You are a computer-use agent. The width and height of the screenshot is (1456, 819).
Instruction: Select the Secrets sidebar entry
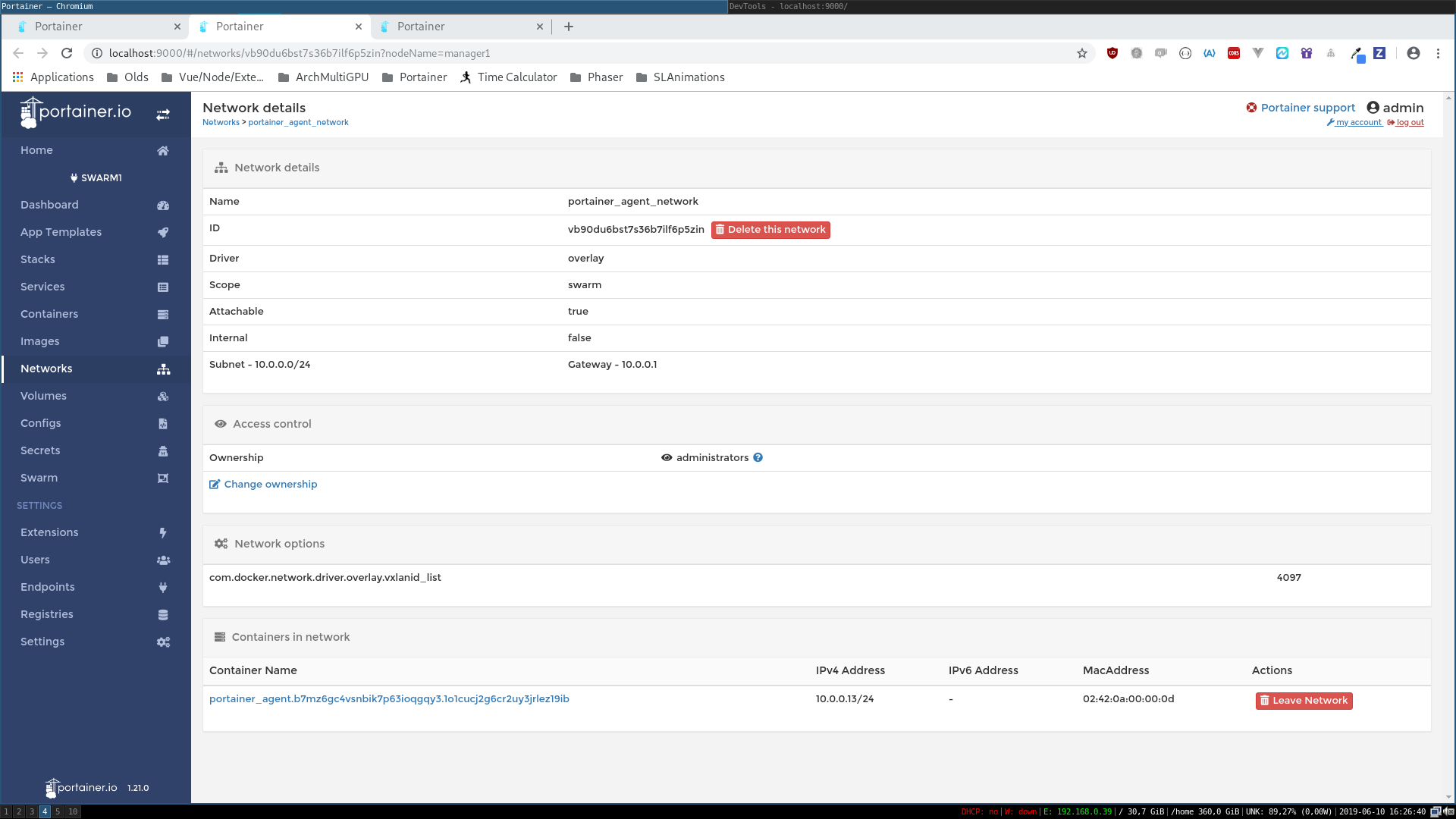point(39,450)
